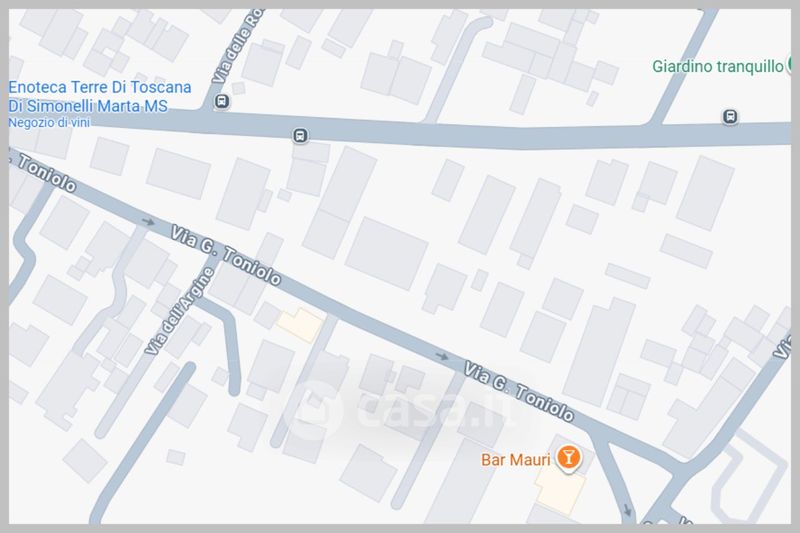800x533 pixels.
Task: Select the bus stop beside Via delle Ro street
Action: point(221,101)
